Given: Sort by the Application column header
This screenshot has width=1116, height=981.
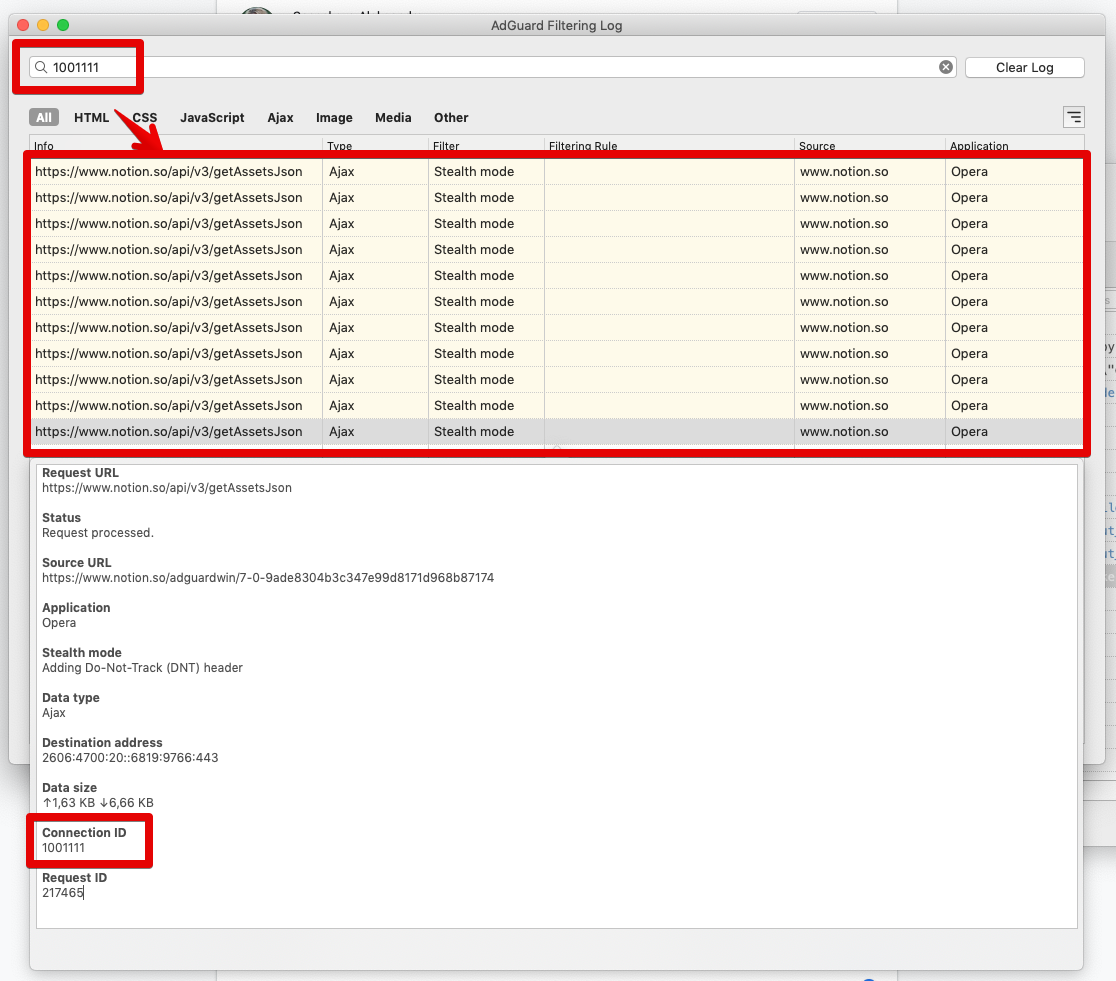Looking at the screenshot, I should pos(1014,145).
